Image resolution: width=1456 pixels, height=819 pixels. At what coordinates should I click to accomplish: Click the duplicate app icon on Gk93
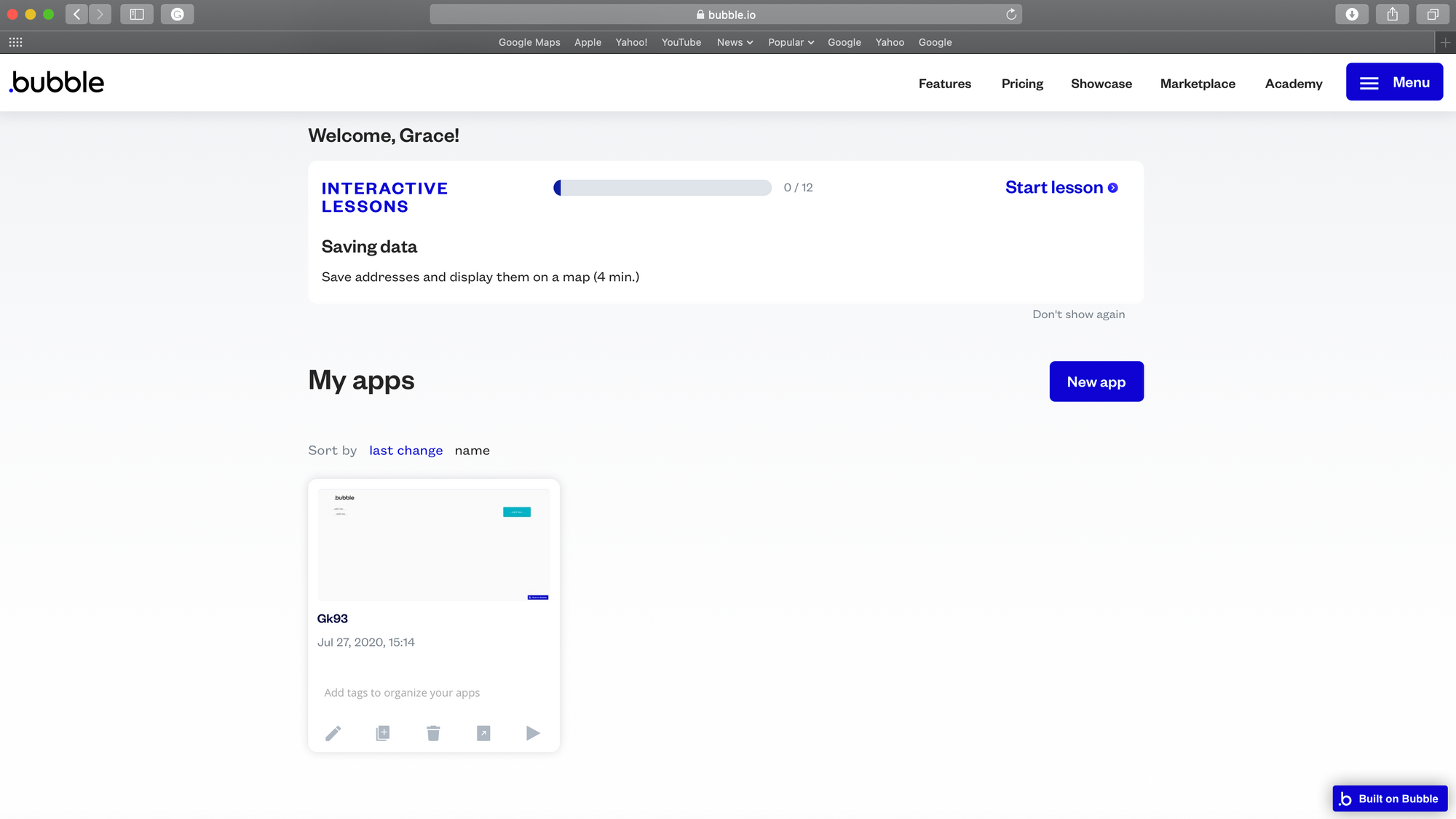pyautogui.click(x=383, y=733)
